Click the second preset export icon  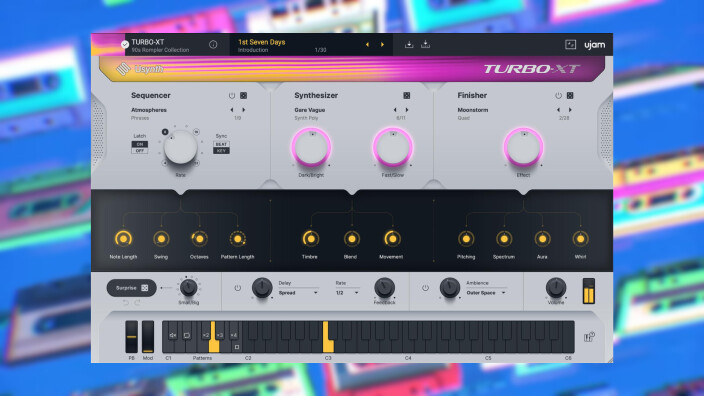(425, 44)
